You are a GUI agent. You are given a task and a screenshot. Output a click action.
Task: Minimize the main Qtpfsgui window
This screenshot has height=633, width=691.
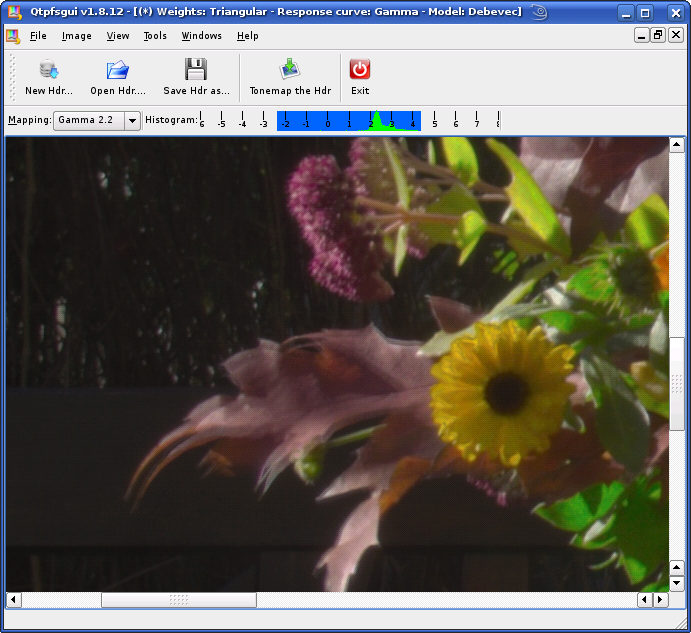coord(626,13)
